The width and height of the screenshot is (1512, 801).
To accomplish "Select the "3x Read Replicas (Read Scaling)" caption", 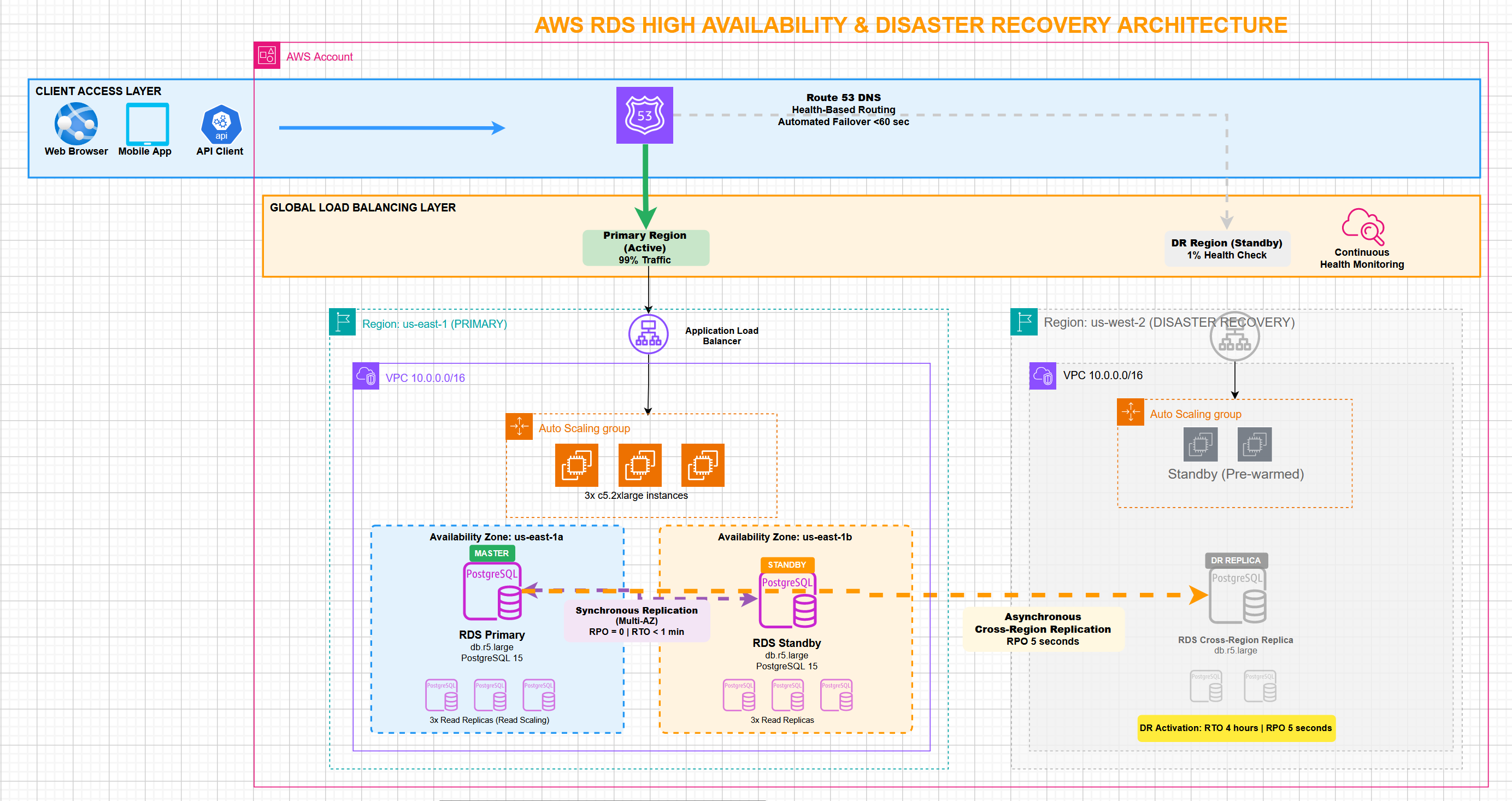I will pos(490,720).
